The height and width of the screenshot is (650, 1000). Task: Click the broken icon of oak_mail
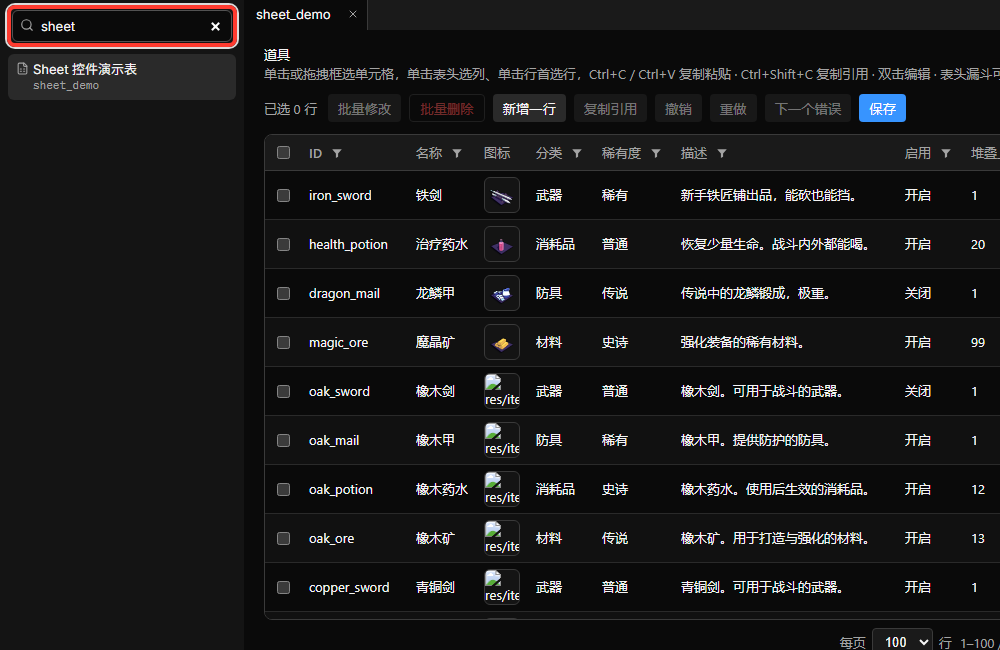(x=502, y=440)
